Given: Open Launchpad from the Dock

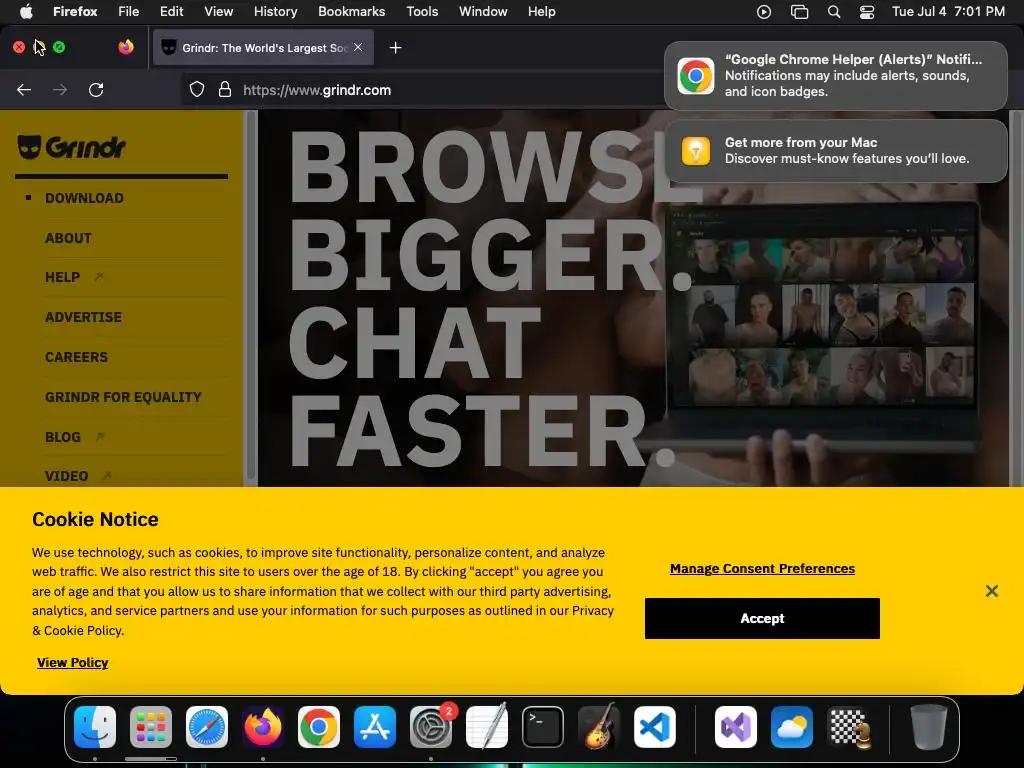Looking at the screenshot, I should [x=151, y=727].
